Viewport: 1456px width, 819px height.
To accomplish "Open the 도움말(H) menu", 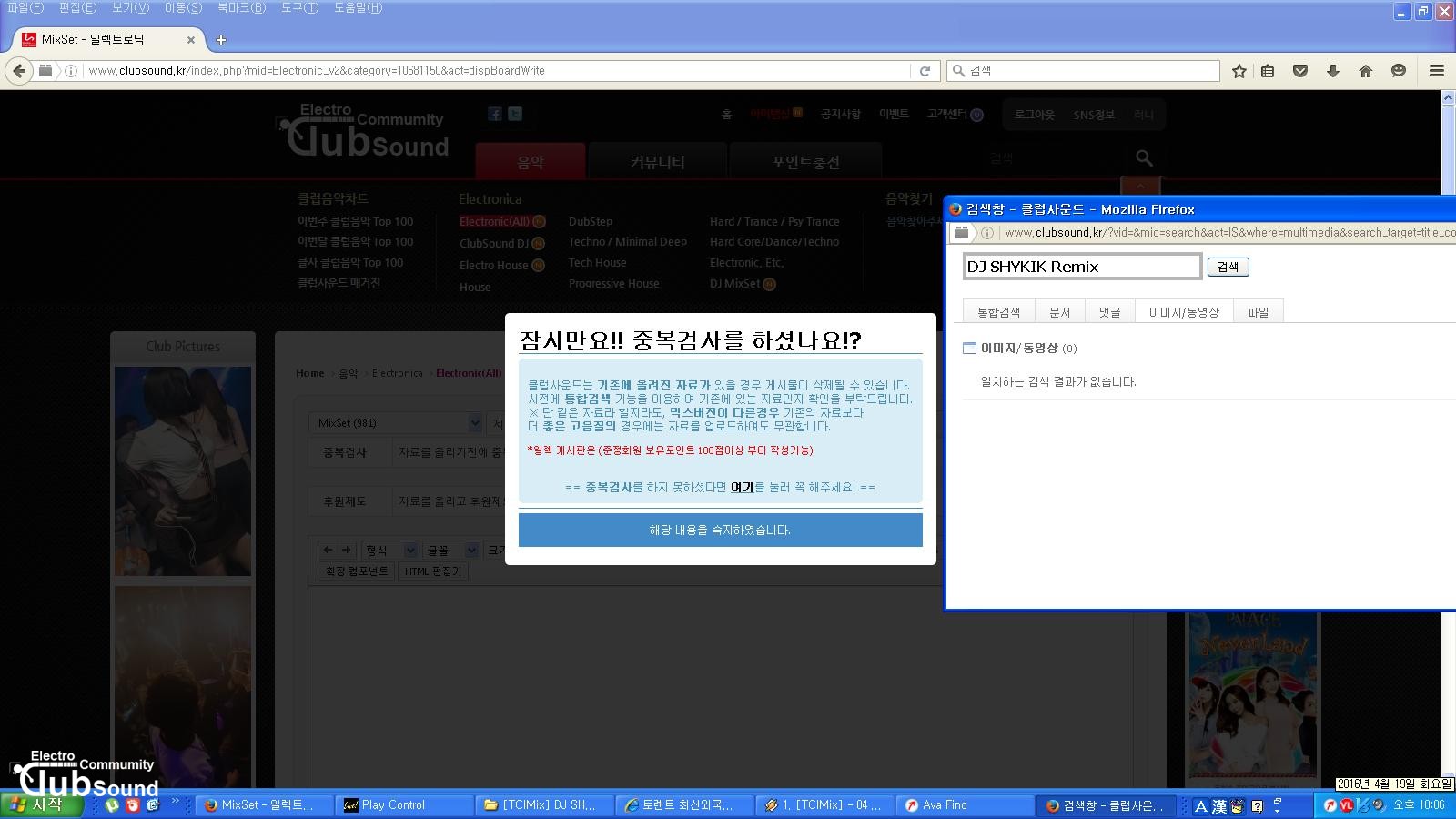I will click(x=358, y=8).
